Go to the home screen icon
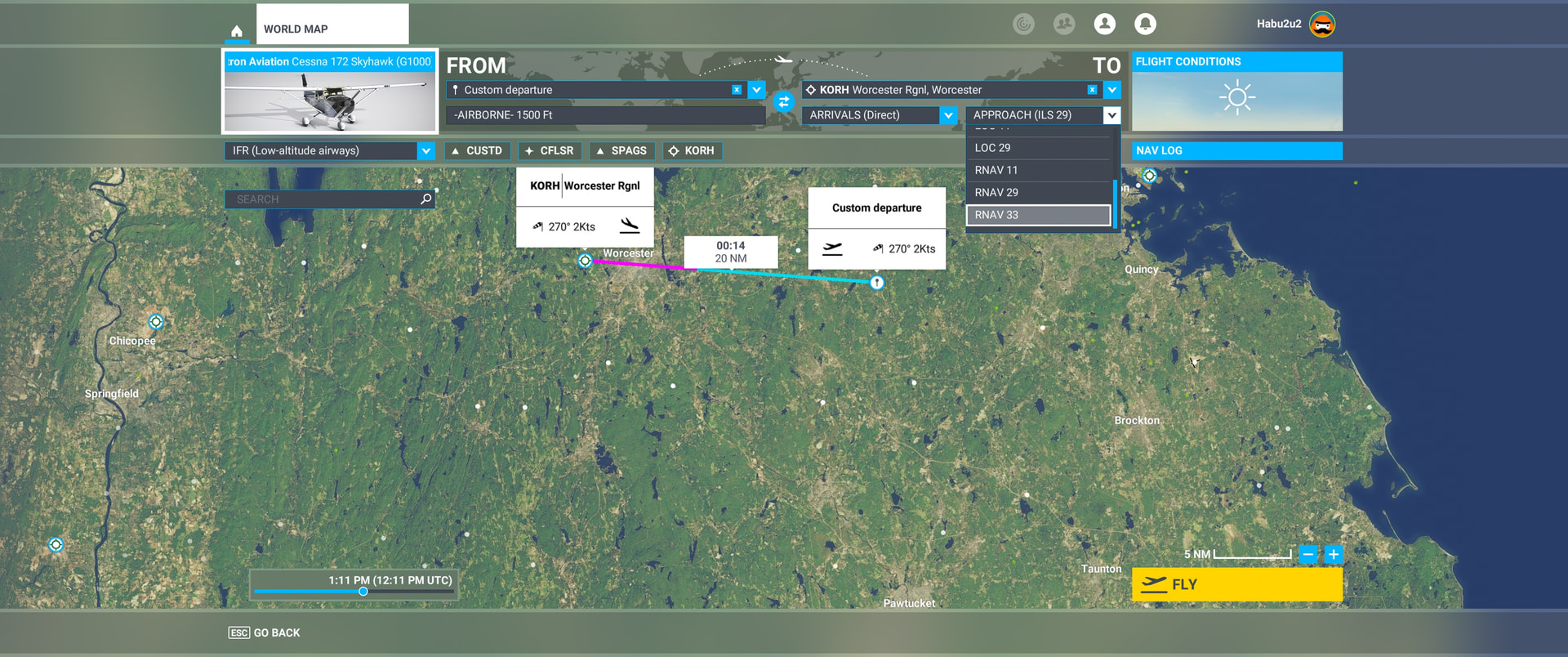The width and height of the screenshot is (1568, 657). pos(237,31)
